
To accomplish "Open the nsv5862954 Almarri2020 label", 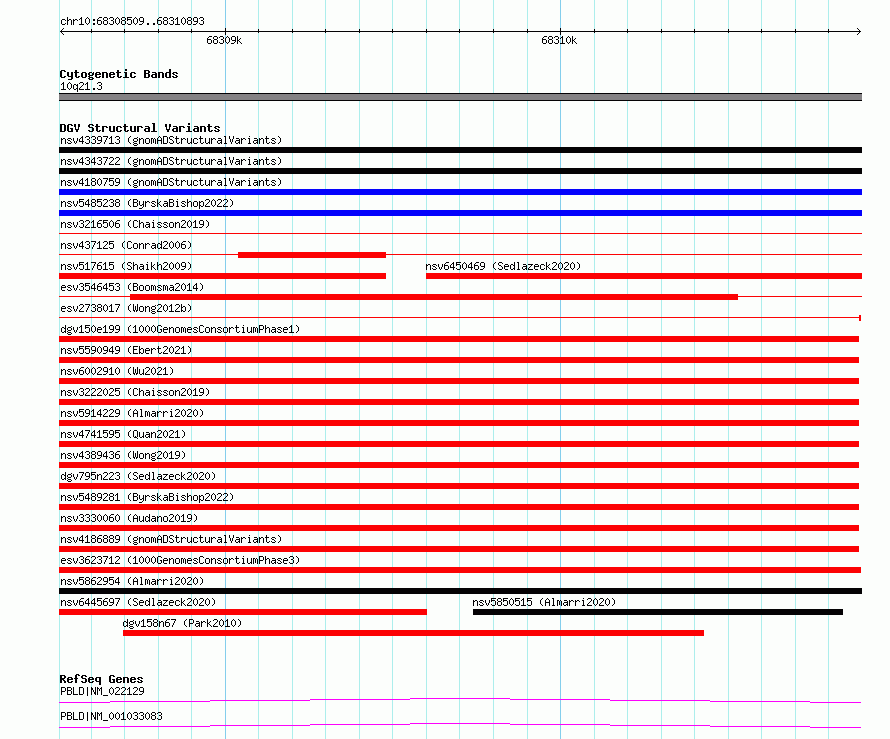I will (x=132, y=581).
